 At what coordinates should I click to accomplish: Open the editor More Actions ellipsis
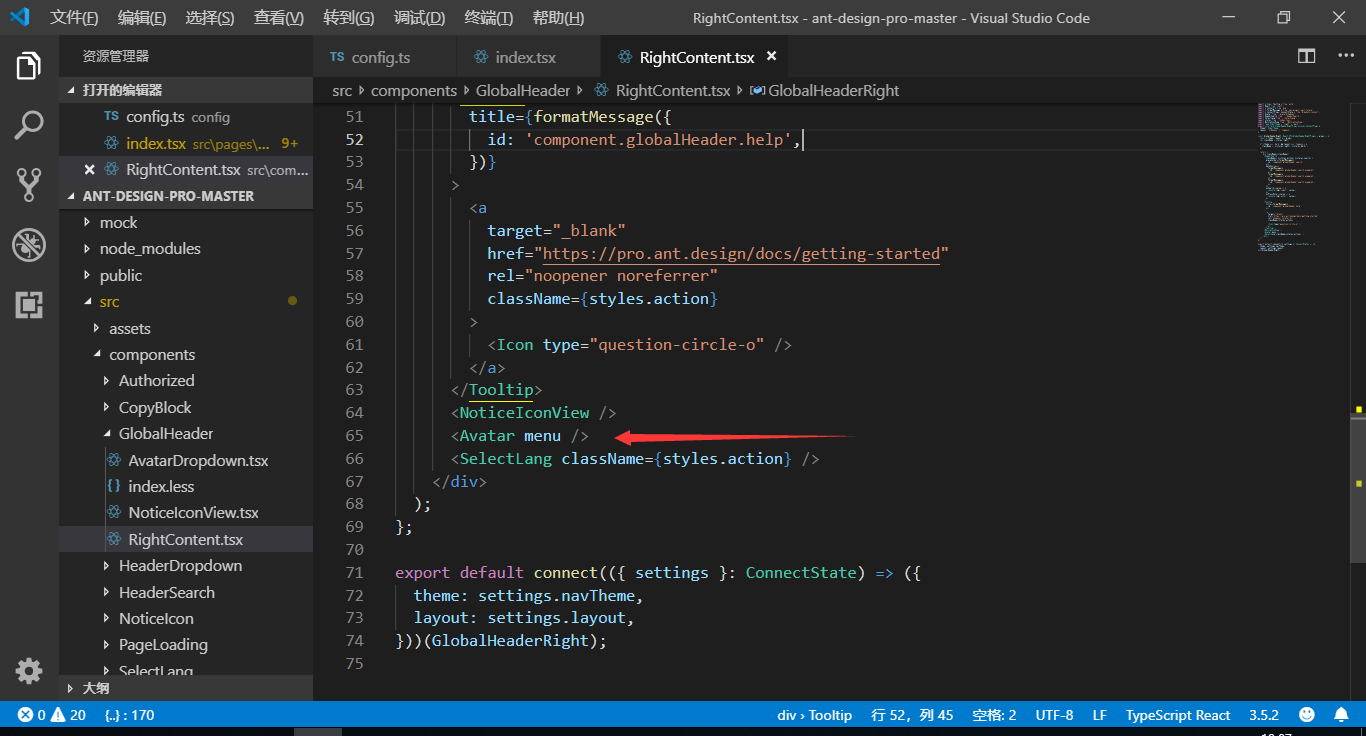[1346, 56]
